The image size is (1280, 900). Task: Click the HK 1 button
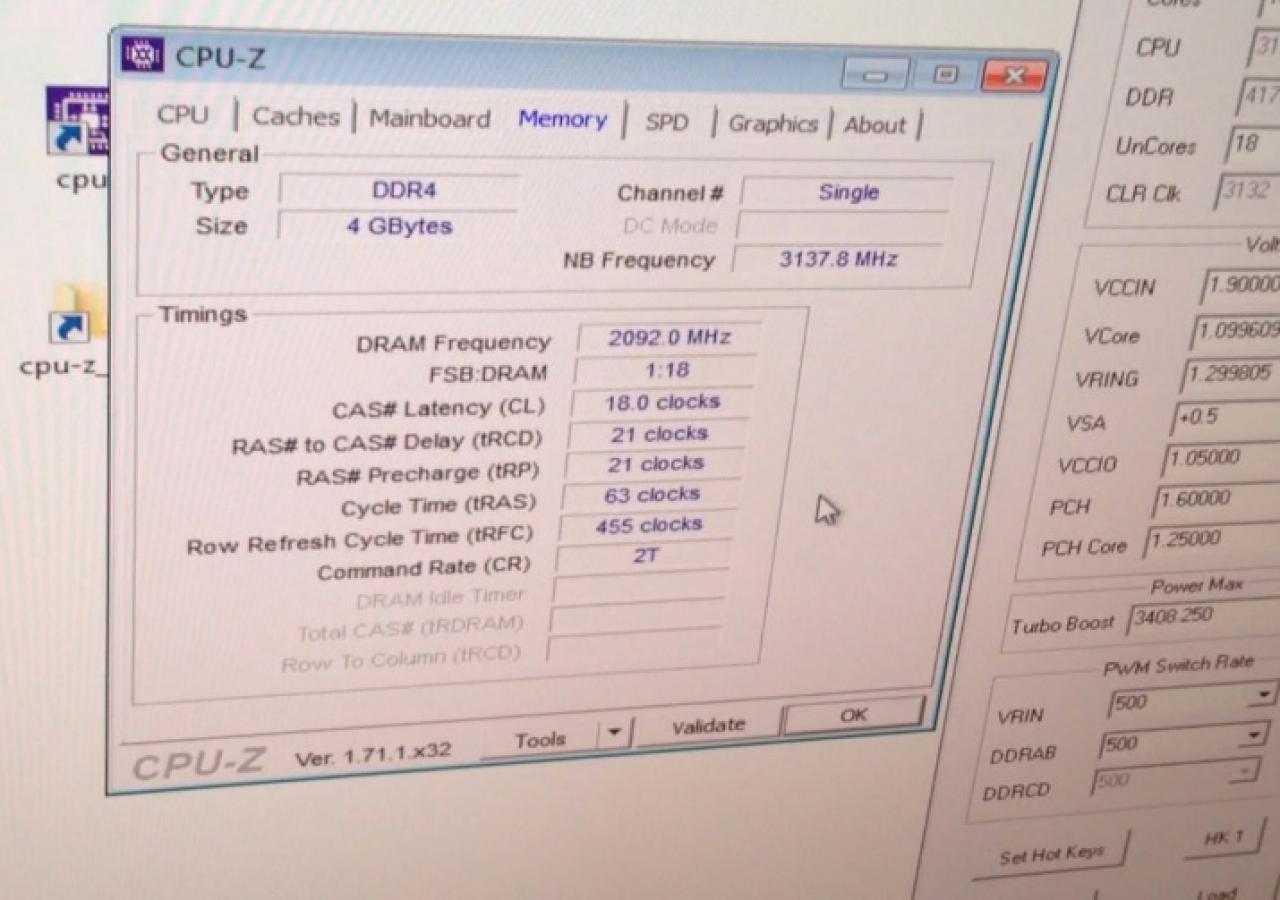pyautogui.click(x=1224, y=838)
